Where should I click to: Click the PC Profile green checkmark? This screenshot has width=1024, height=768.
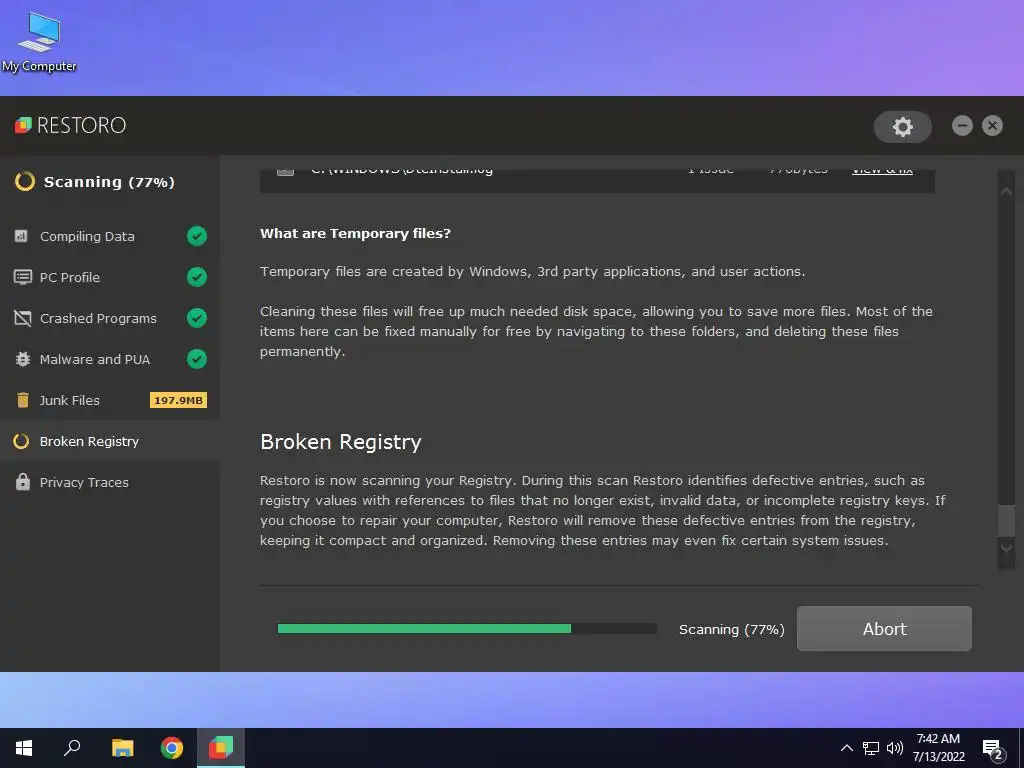click(197, 277)
